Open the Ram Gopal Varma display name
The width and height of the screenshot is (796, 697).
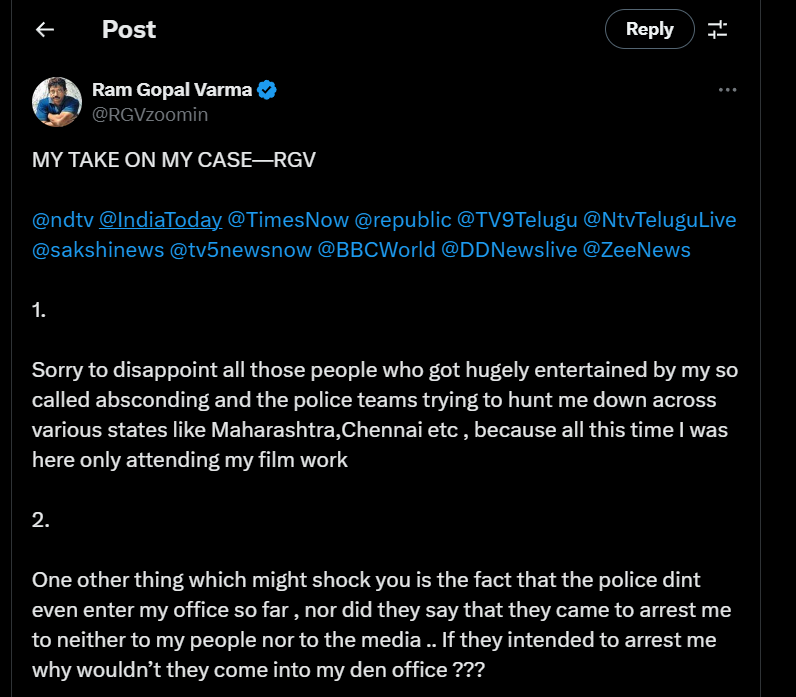pos(172,90)
